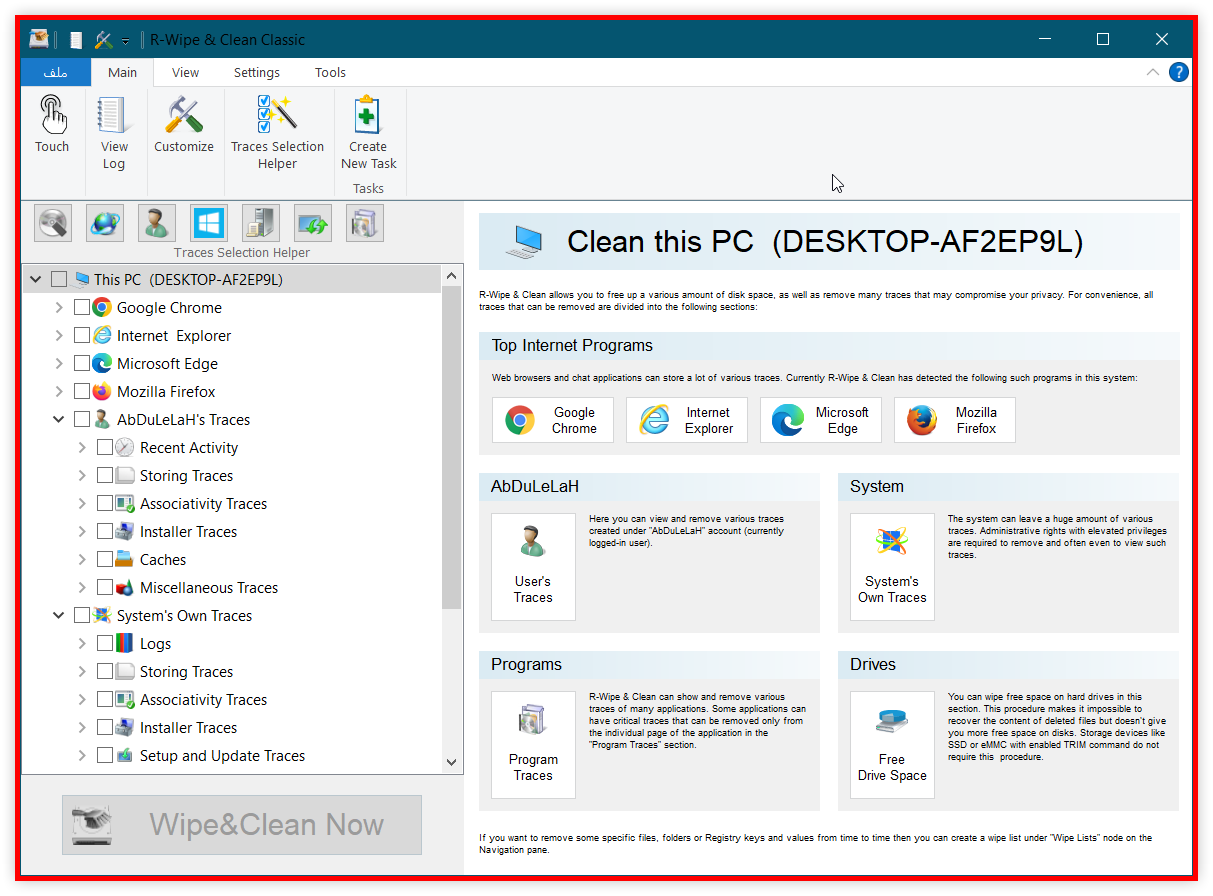Image resolution: width=1213 pixels, height=896 pixels.
Task: Switch to the Settings ribbon tab
Action: point(257,72)
